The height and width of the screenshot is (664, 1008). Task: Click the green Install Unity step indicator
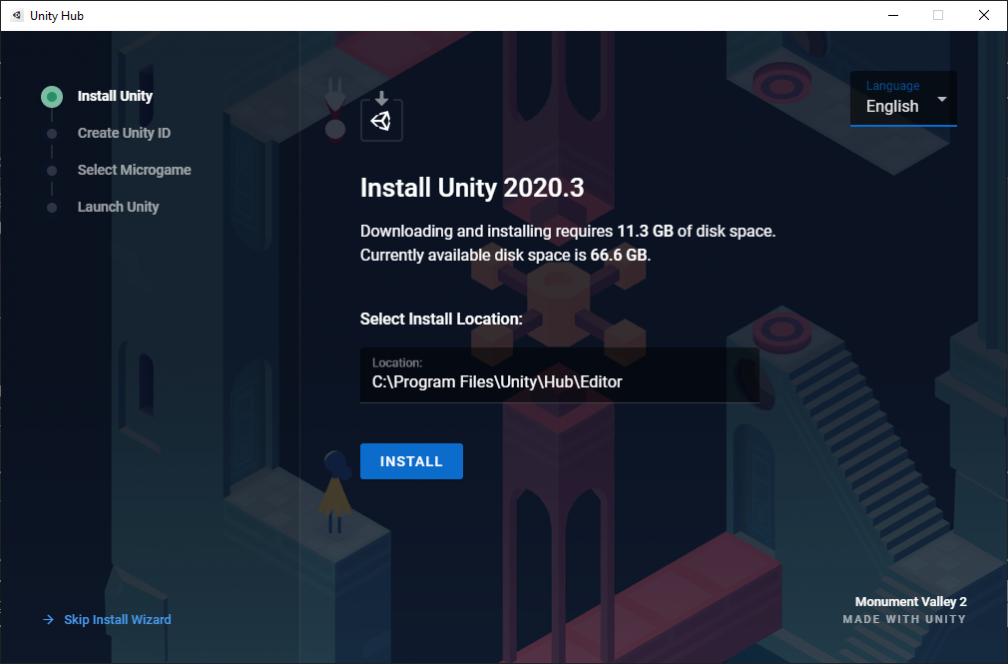pyautogui.click(x=51, y=96)
